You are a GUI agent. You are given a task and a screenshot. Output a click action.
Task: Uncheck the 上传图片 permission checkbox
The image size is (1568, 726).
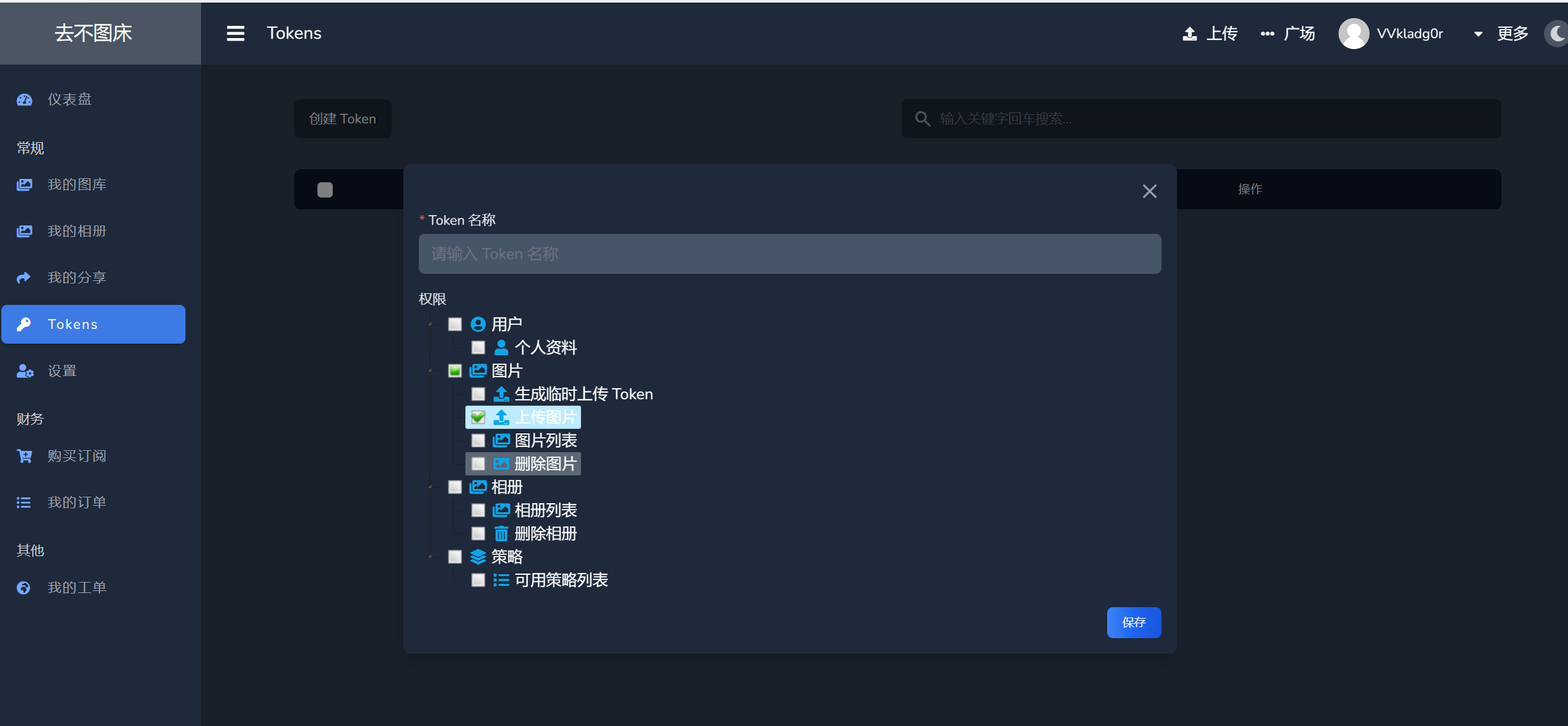[478, 417]
